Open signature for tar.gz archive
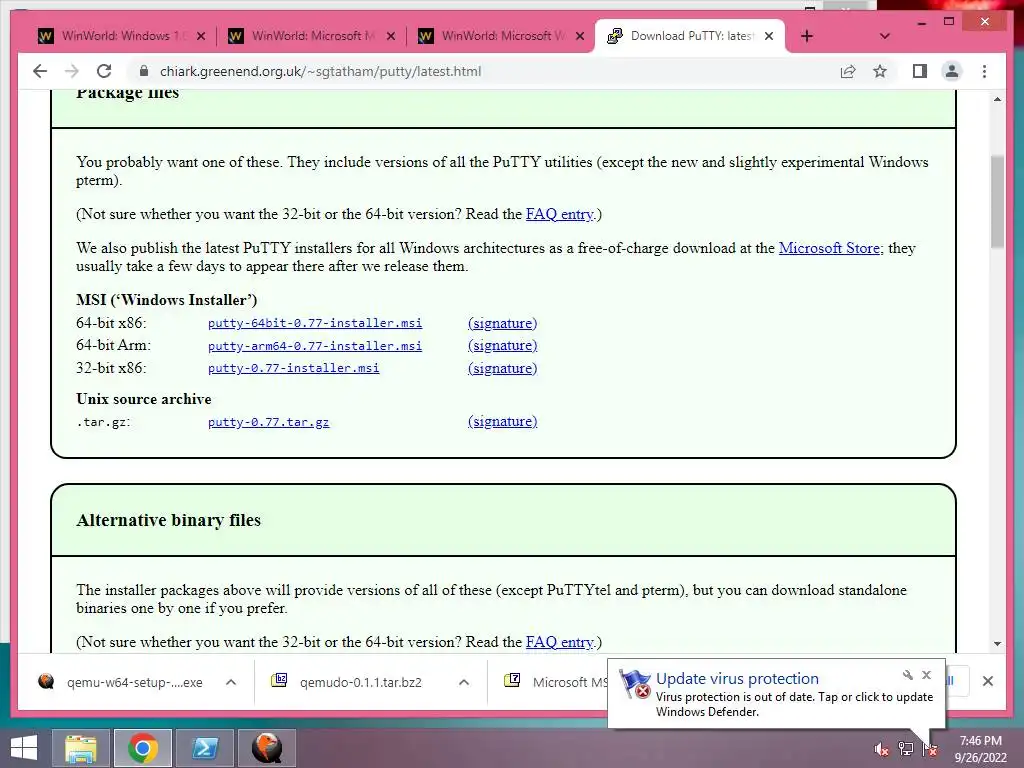The height and width of the screenshot is (768, 1024). [502, 421]
